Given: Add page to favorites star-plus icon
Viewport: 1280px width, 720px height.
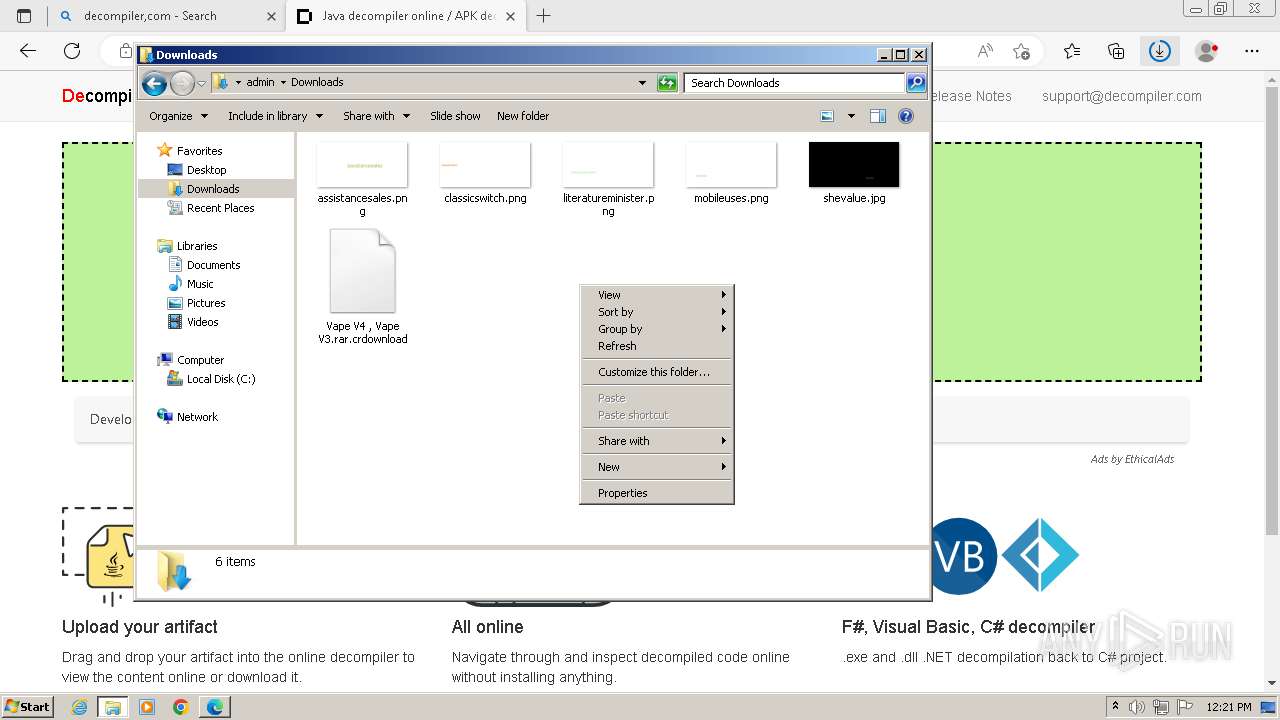Looking at the screenshot, I should (1021, 51).
